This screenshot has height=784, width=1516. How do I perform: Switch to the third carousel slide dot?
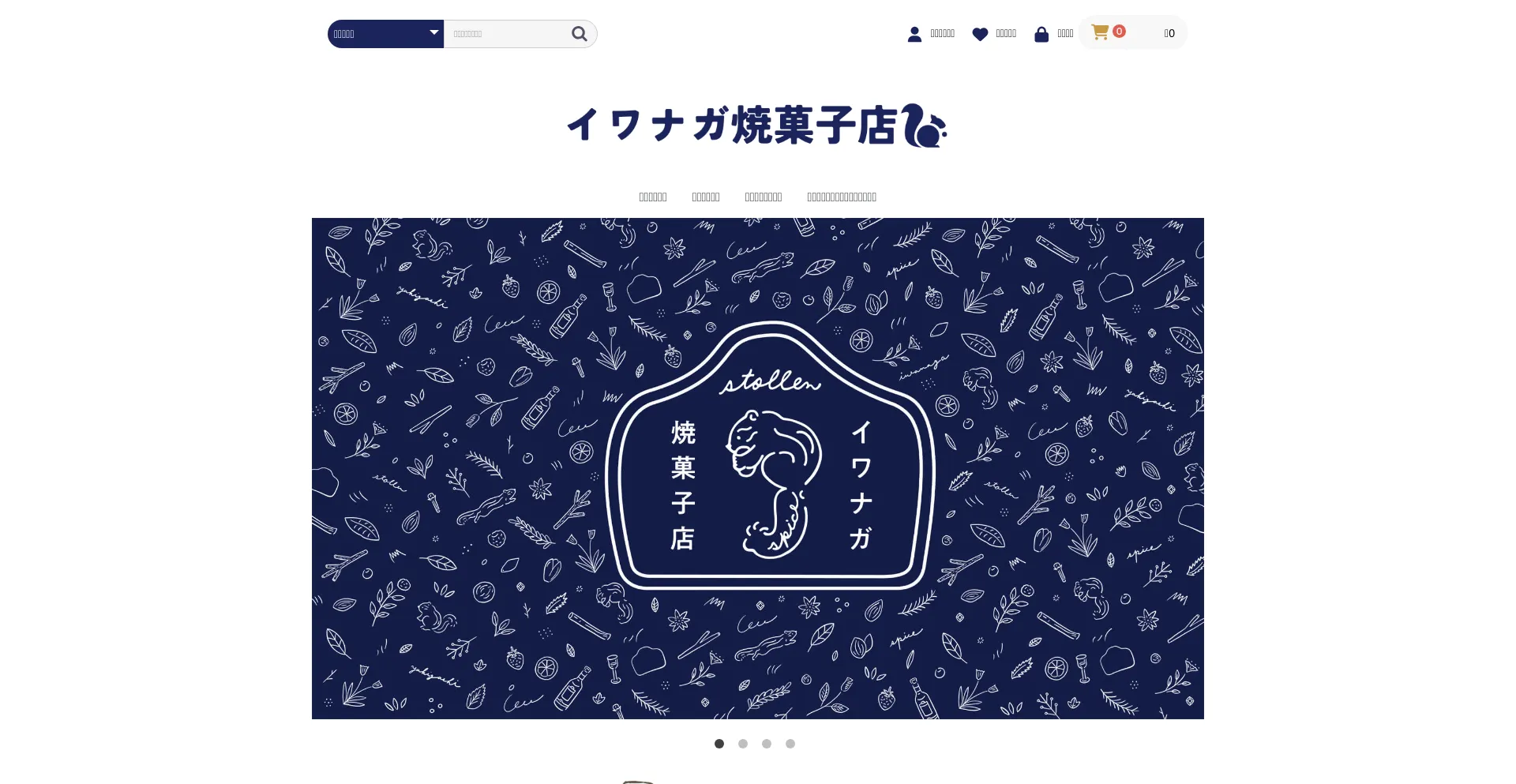tap(767, 744)
